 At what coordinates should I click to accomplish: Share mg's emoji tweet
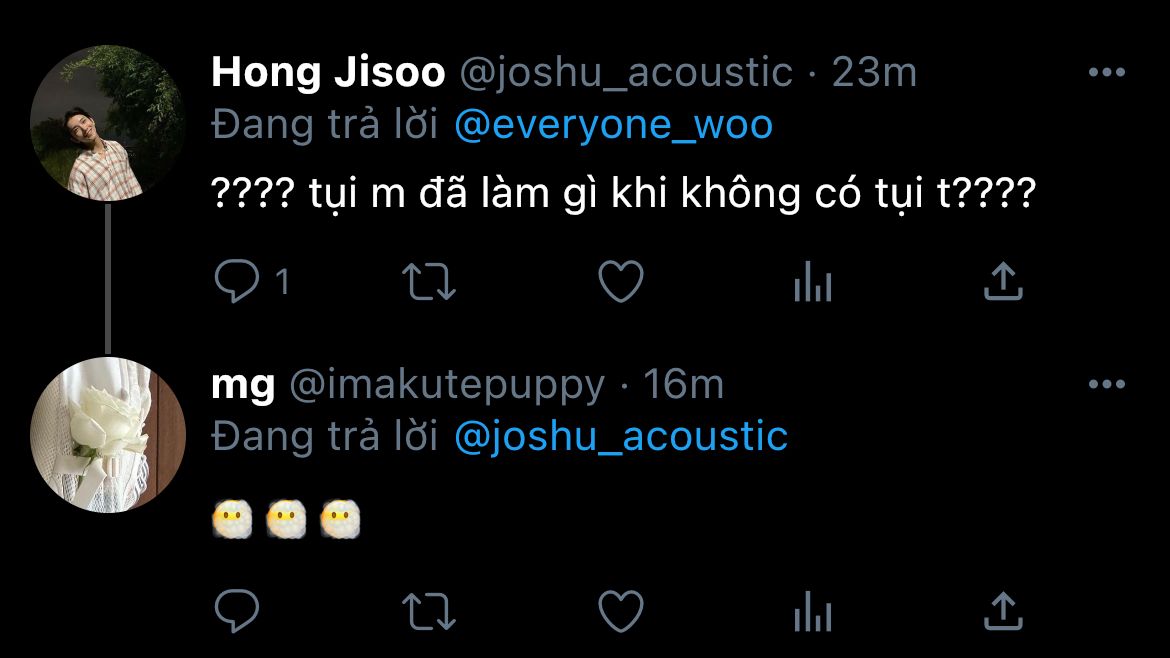click(1003, 611)
